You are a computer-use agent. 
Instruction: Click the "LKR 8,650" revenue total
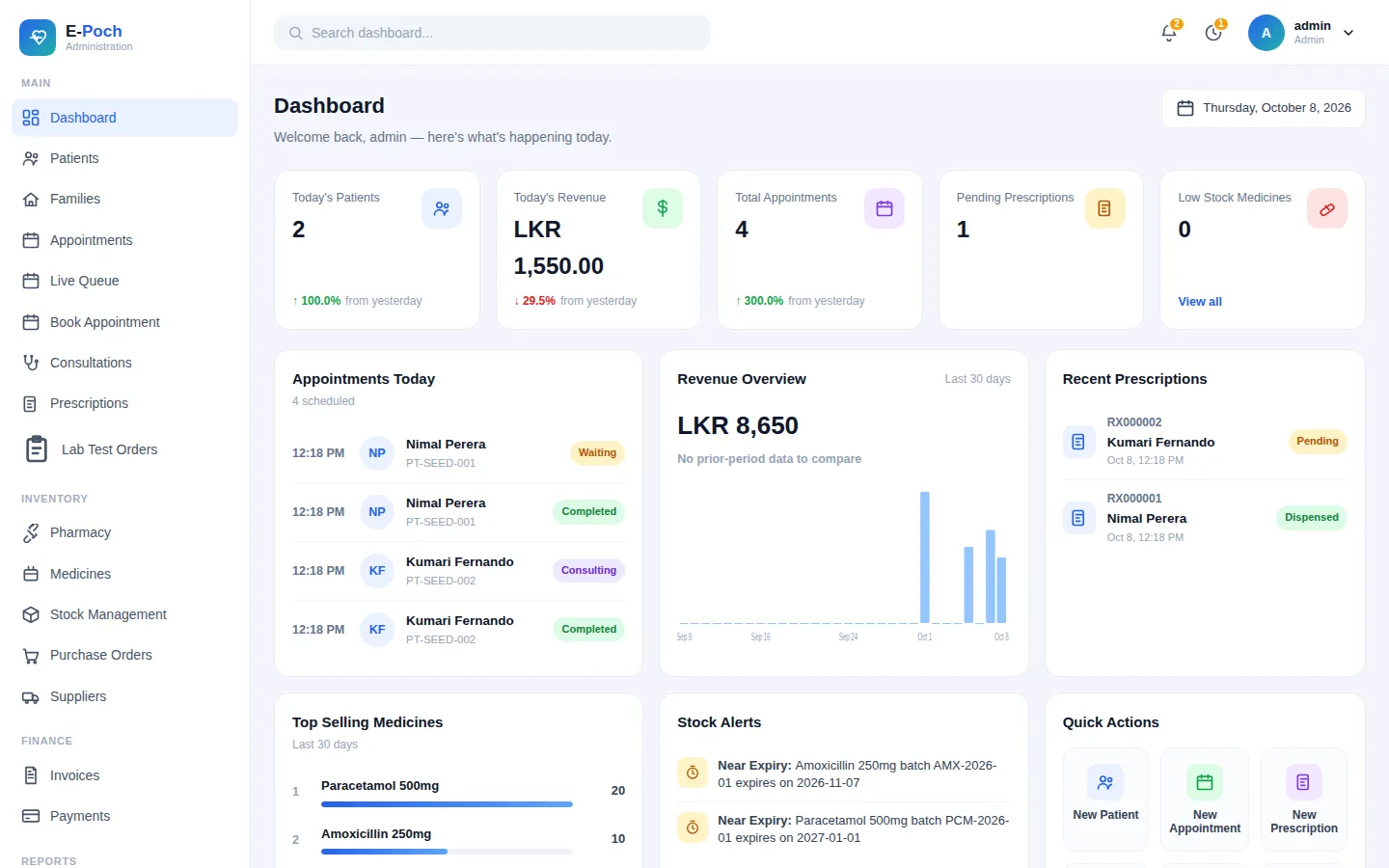point(738,425)
